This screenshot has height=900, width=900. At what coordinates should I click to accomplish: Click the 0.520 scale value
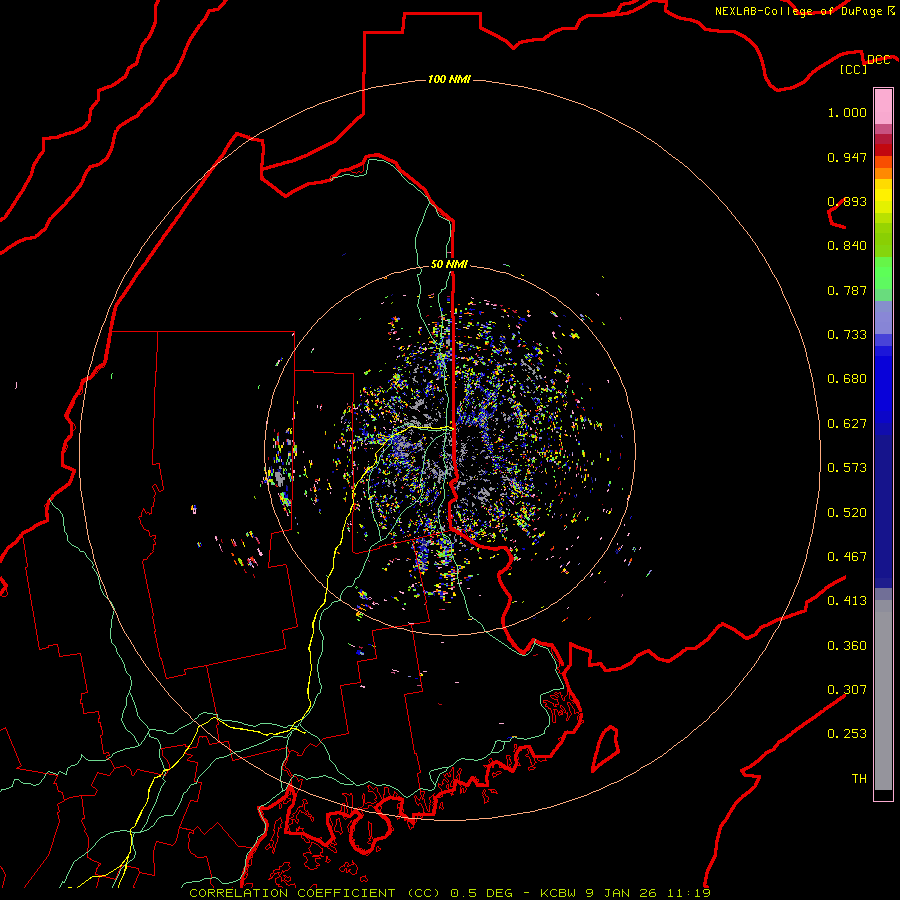[847, 513]
